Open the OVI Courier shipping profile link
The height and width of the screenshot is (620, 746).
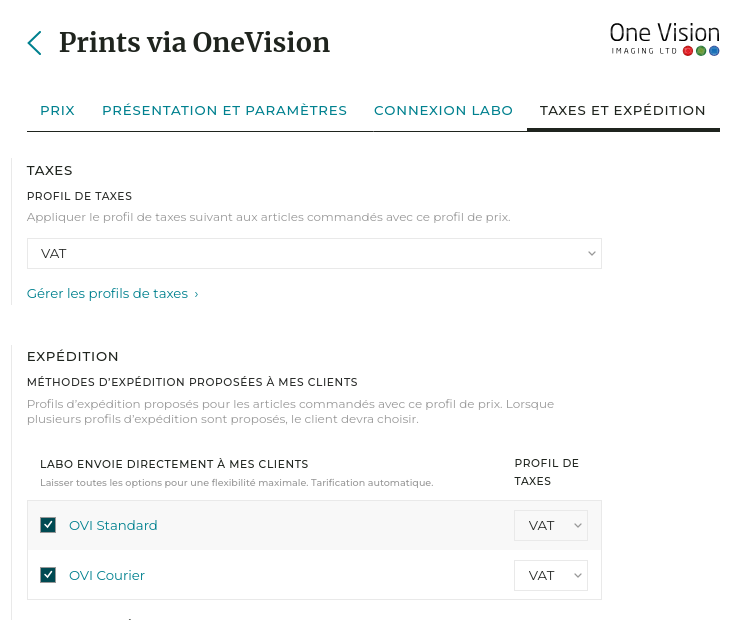click(x=107, y=575)
